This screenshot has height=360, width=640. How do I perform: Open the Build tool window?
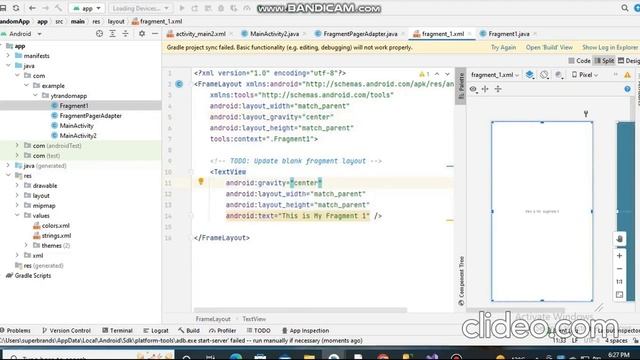189,331
